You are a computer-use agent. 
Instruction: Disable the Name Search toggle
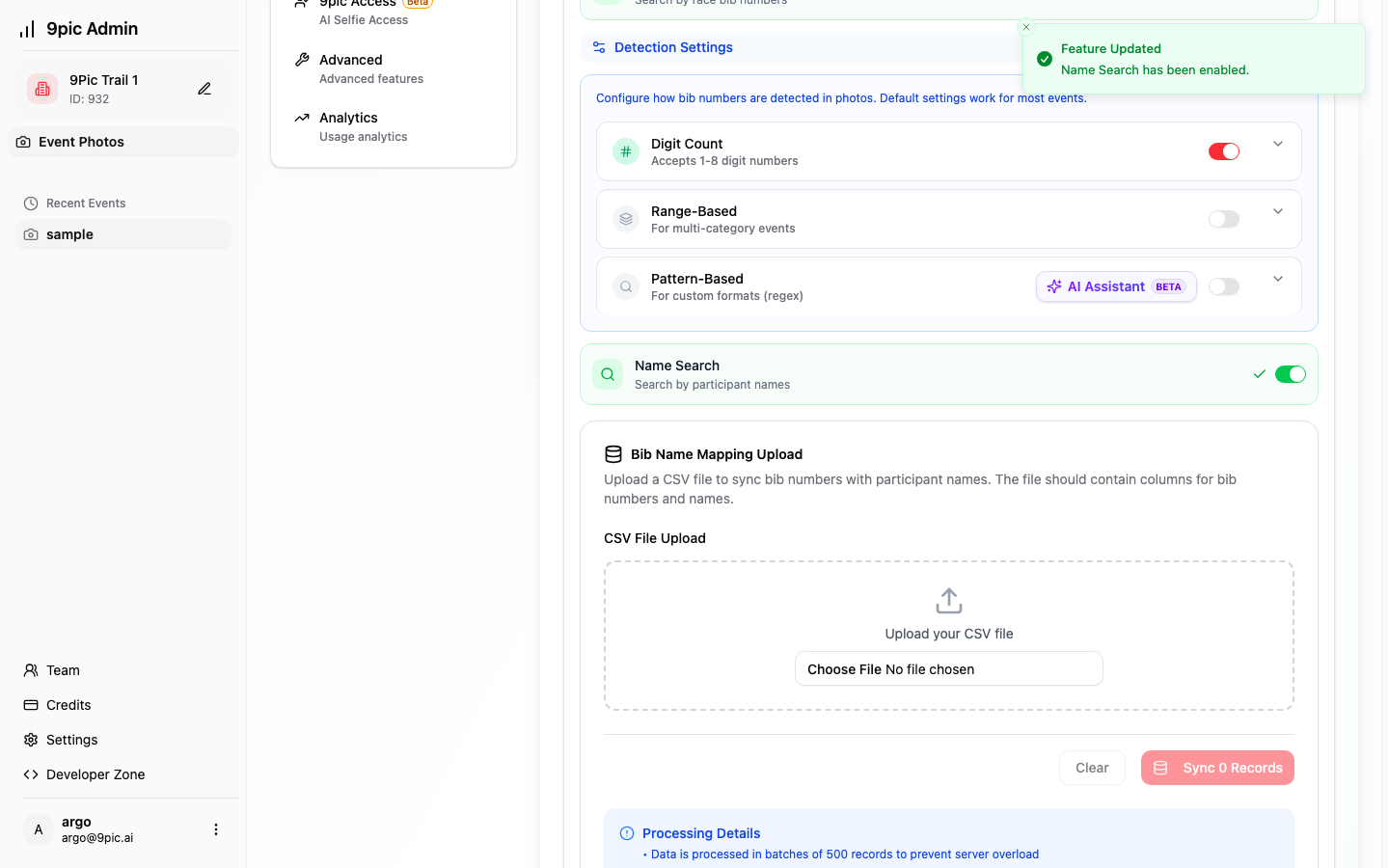[1290, 374]
